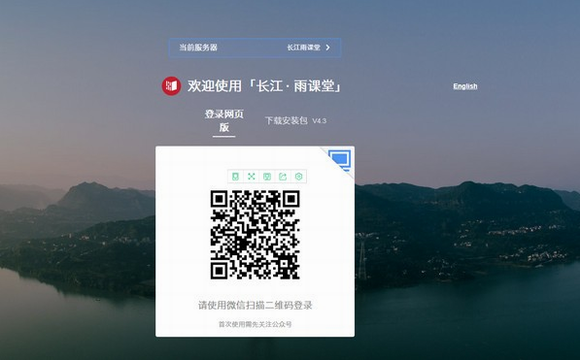Click the green share-arrow icon
Image resolution: width=580 pixels, height=360 pixels.
[x=283, y=176]
